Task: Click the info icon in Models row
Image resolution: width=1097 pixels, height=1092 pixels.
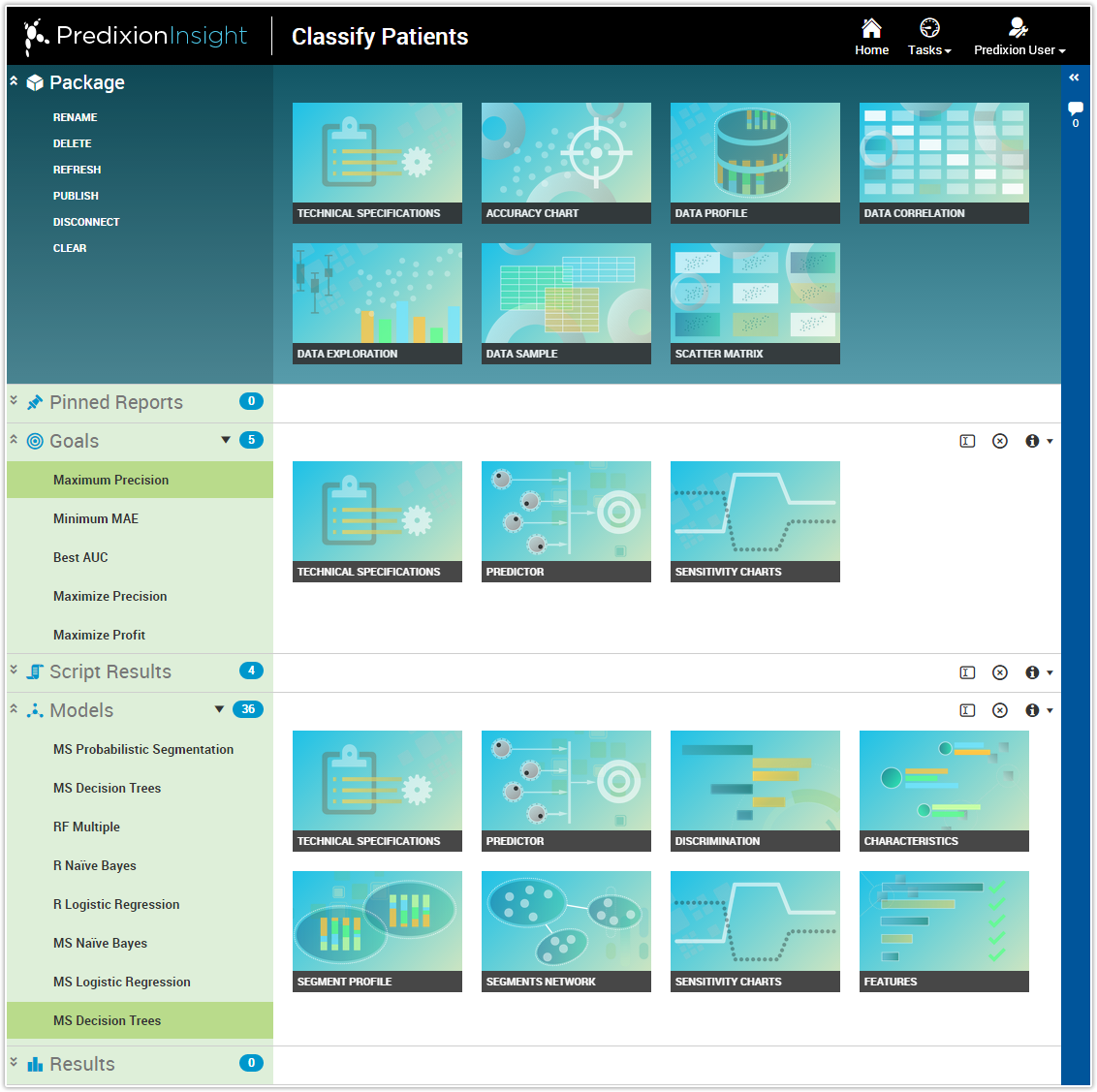Action: pos(1032,710)
